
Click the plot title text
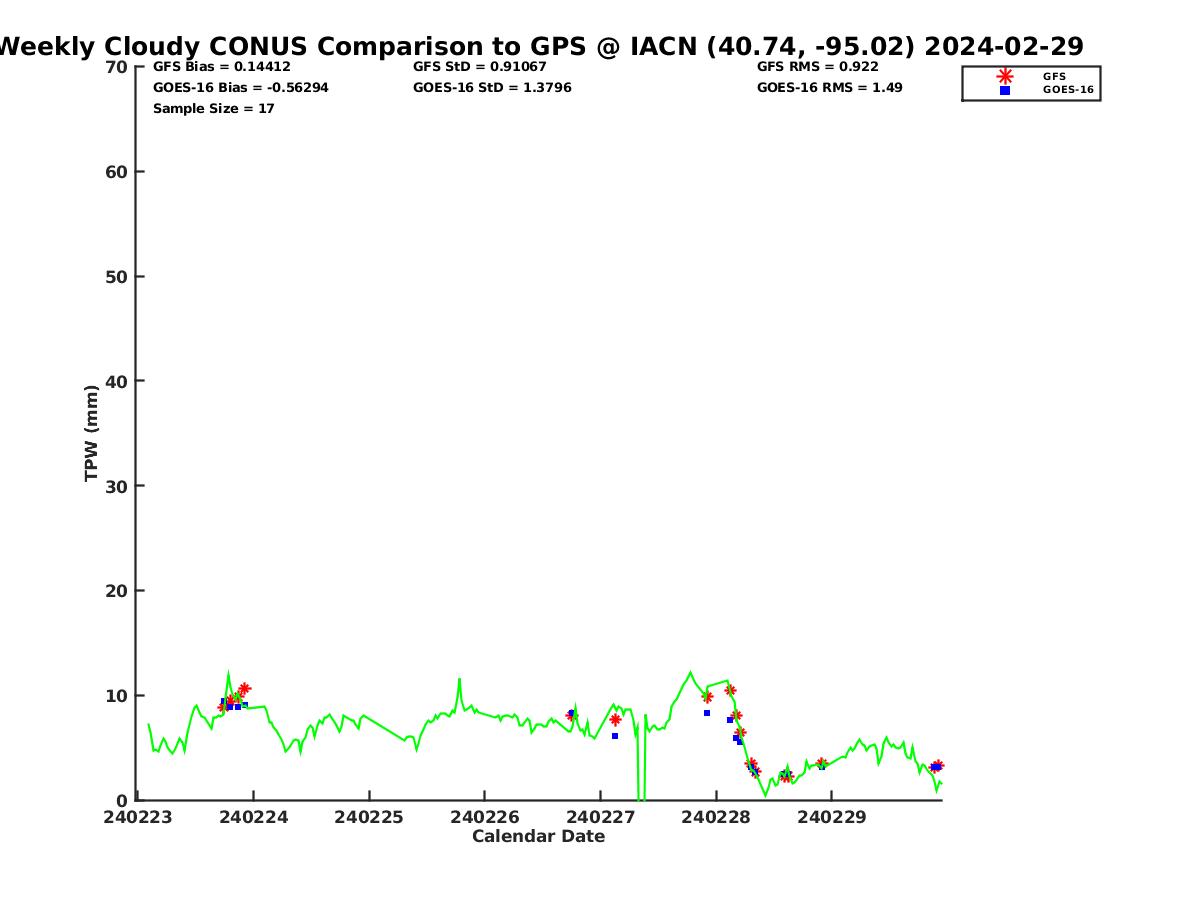pyautogui.click(x=540, y=46)
